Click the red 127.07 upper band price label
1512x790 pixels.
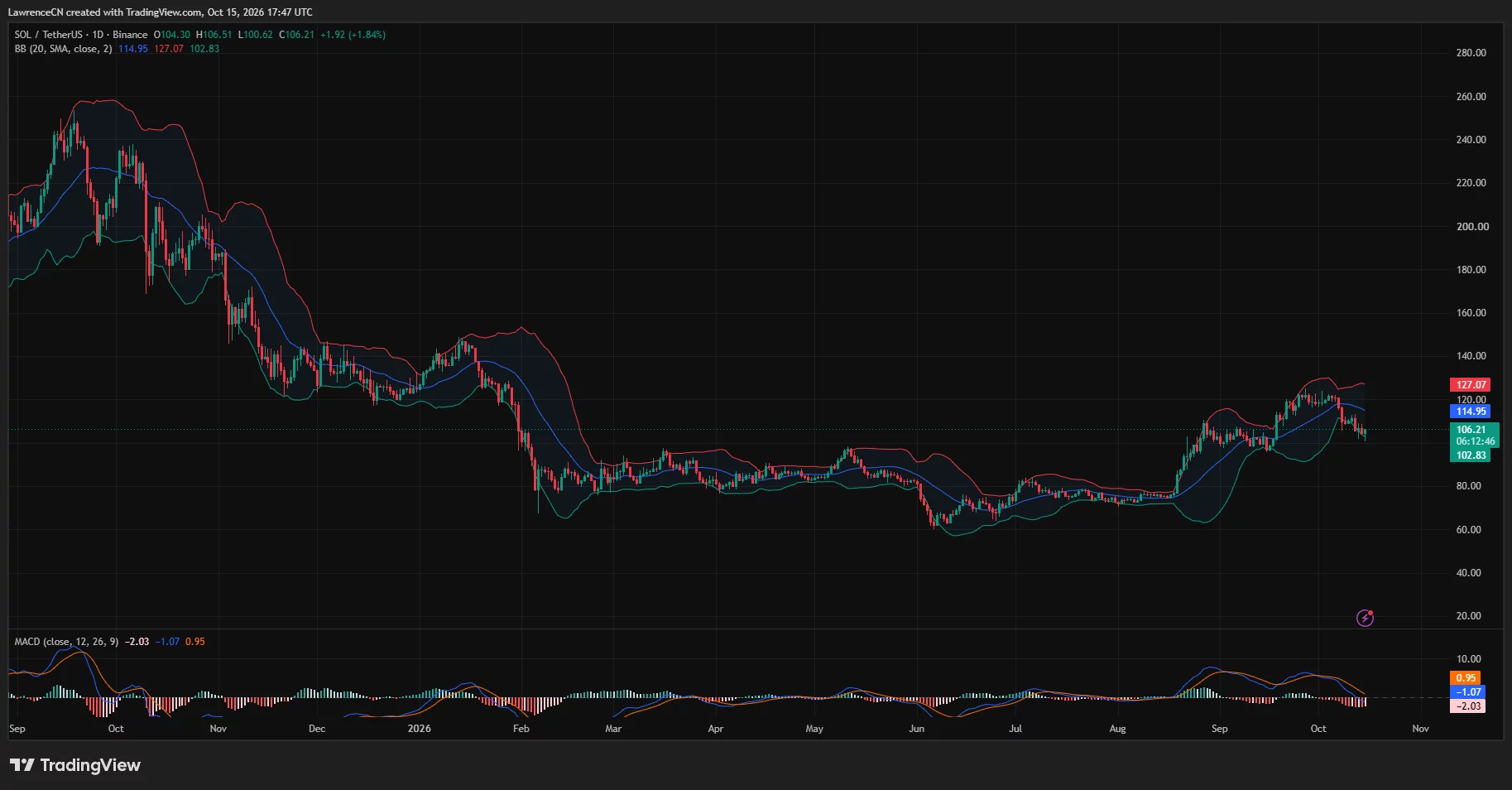click(x=1470, y=385)
